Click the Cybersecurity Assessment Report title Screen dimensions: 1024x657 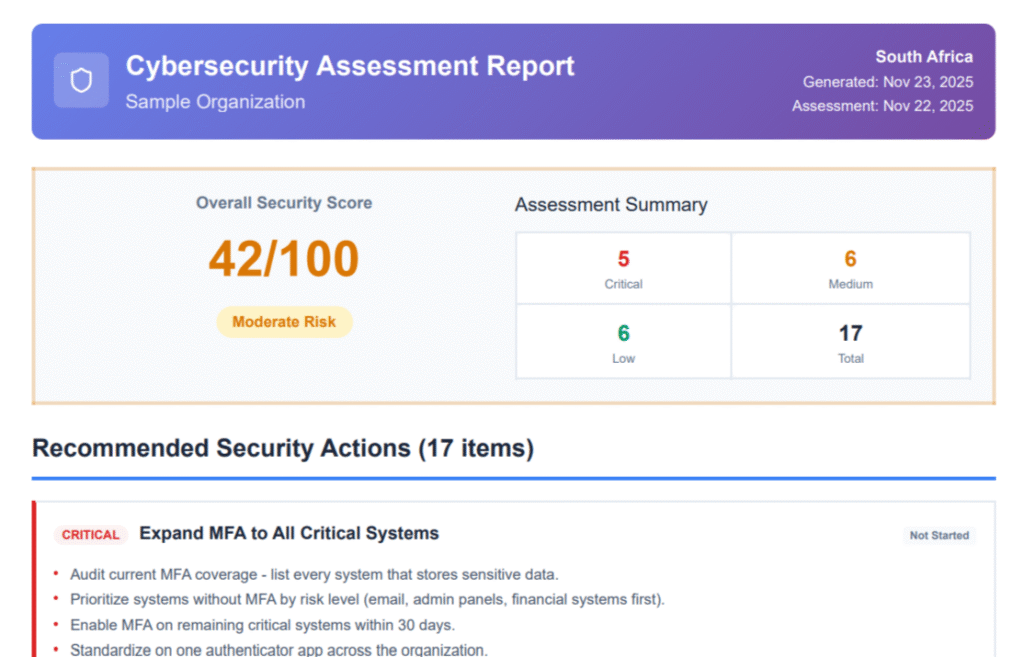(x=350, y=66)
